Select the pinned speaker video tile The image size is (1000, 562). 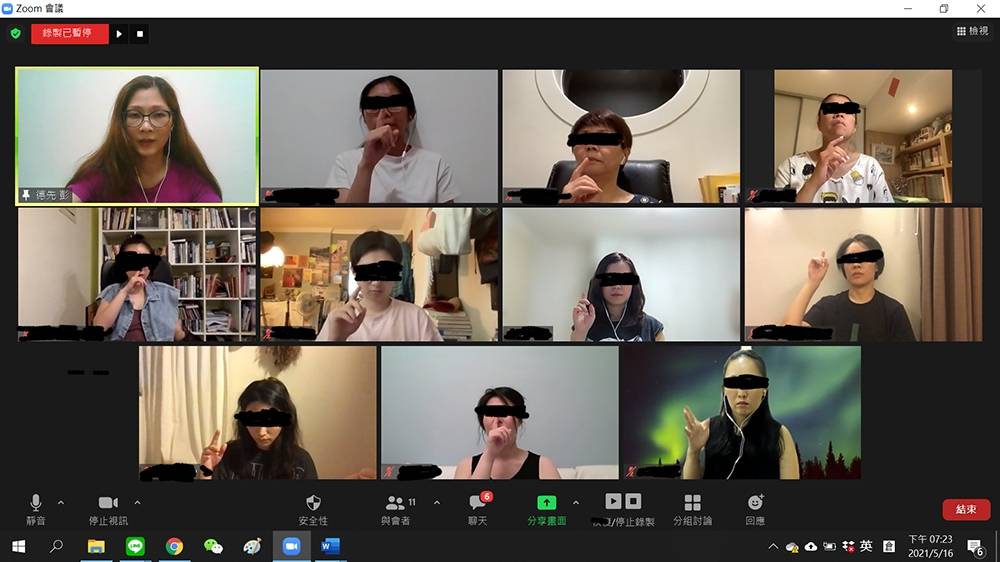(x=137, y=136)
